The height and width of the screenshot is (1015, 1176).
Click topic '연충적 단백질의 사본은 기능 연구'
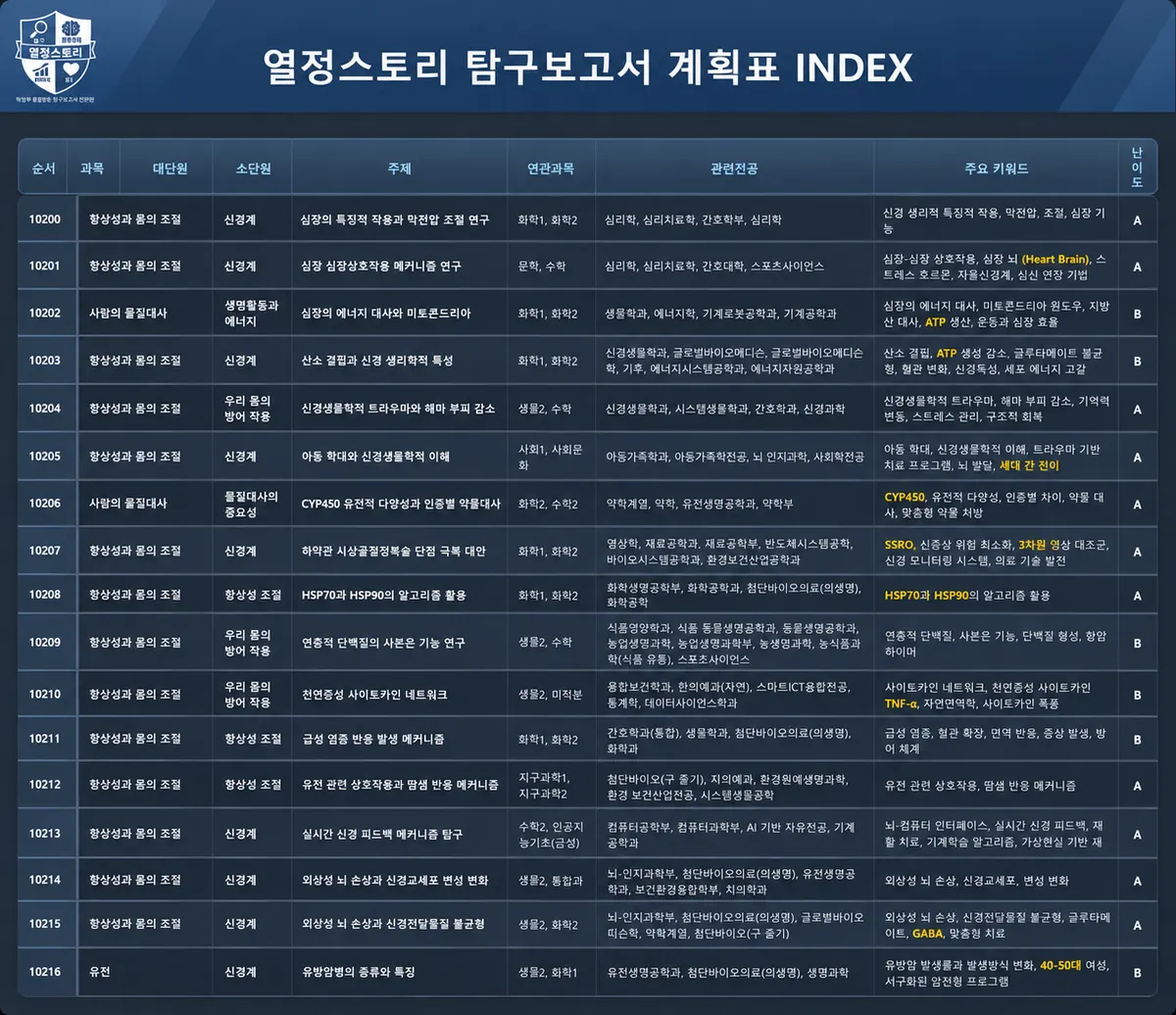(383, 643)
